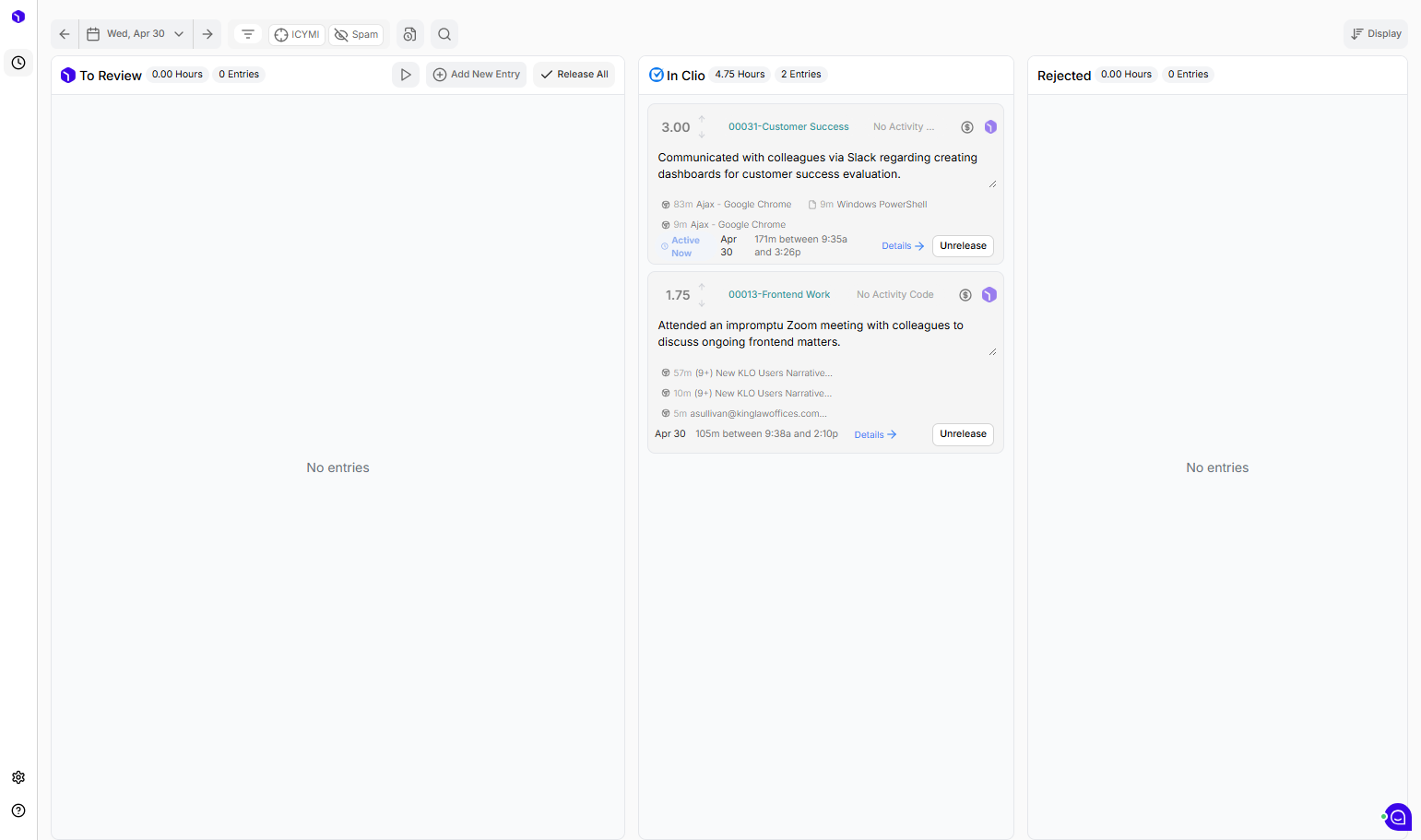Viewport: 1421px width, 840px height.
Task: Increase hours on the 3.00 entry
Action: pyautogui.click(x=702, y=119)
